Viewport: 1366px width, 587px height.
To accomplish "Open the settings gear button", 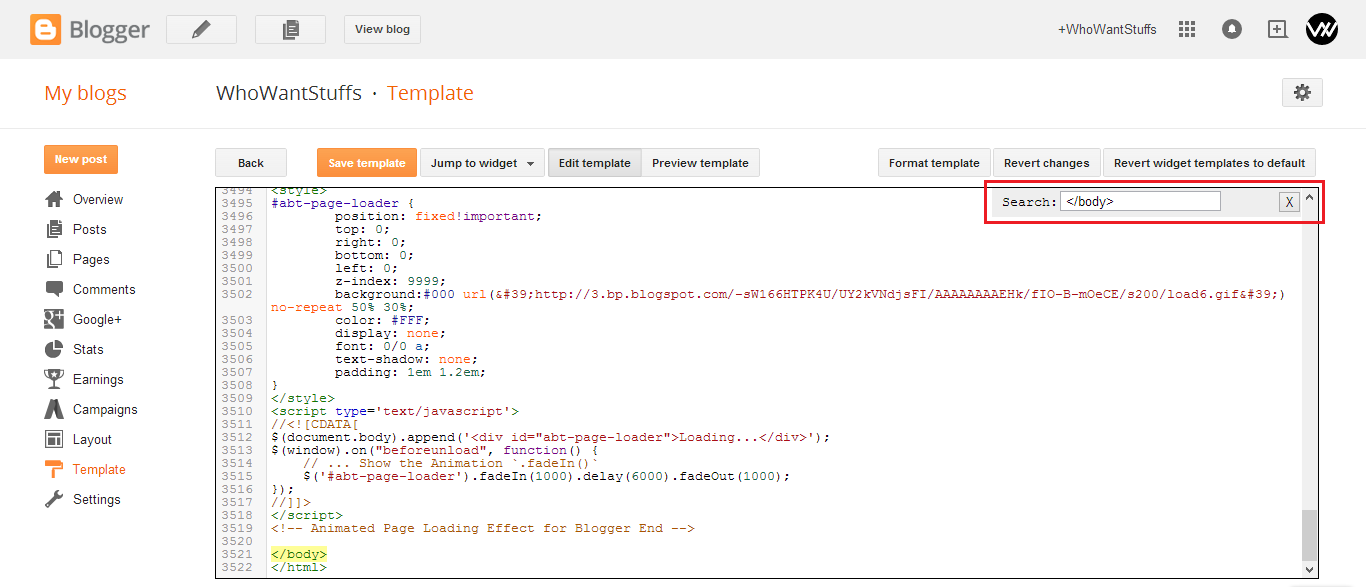I will [1302, 92].
